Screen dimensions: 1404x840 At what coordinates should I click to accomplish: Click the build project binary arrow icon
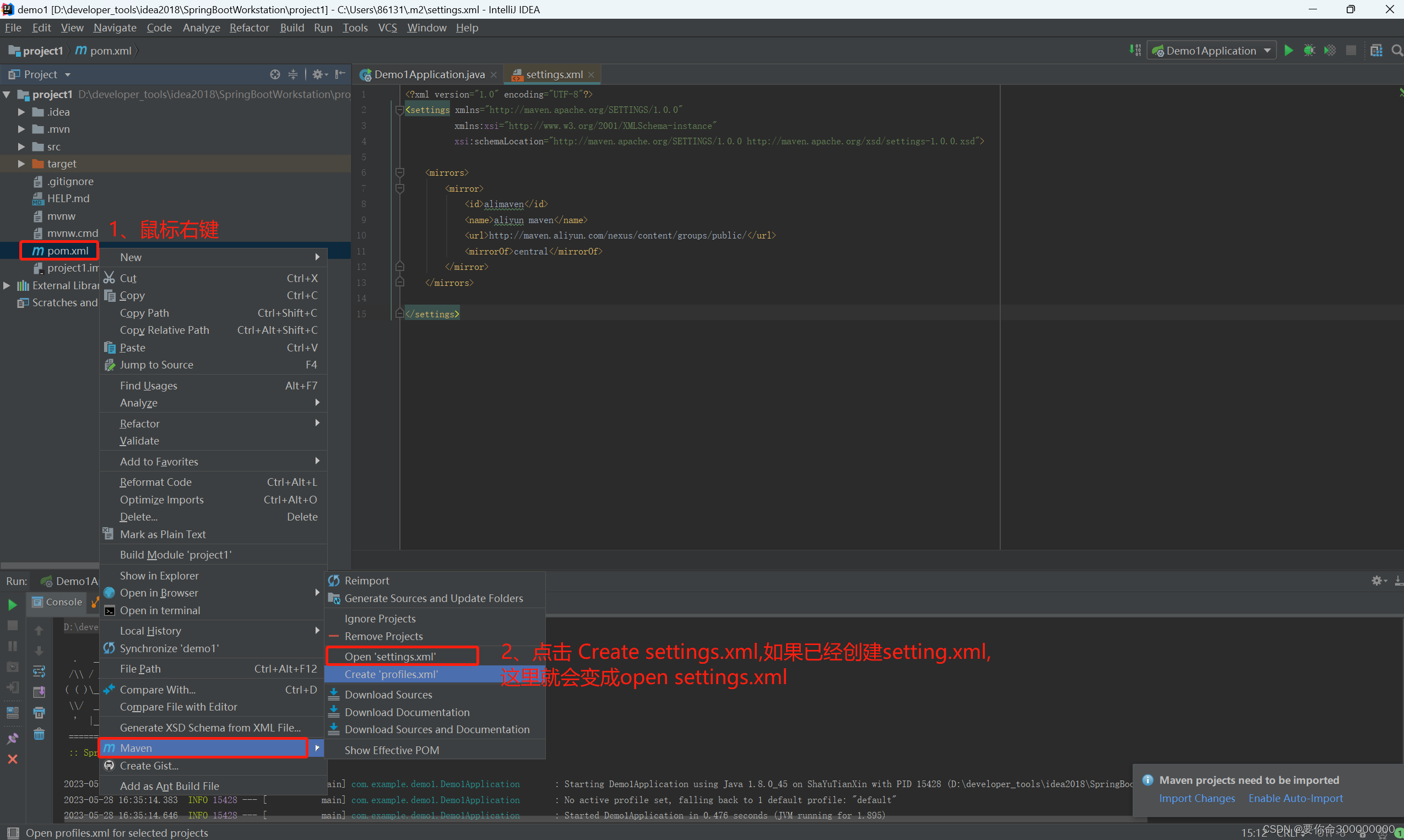(1135, 50)
